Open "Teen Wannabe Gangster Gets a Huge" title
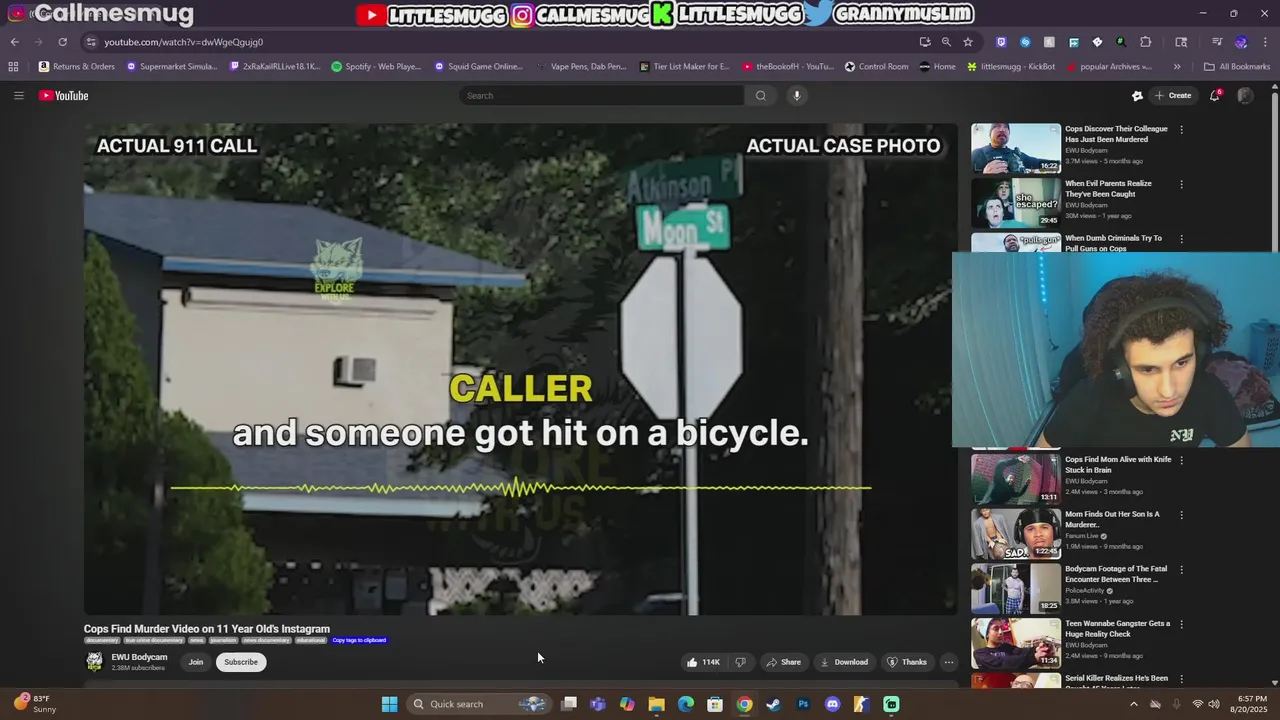 click(x=1117, y=628)
